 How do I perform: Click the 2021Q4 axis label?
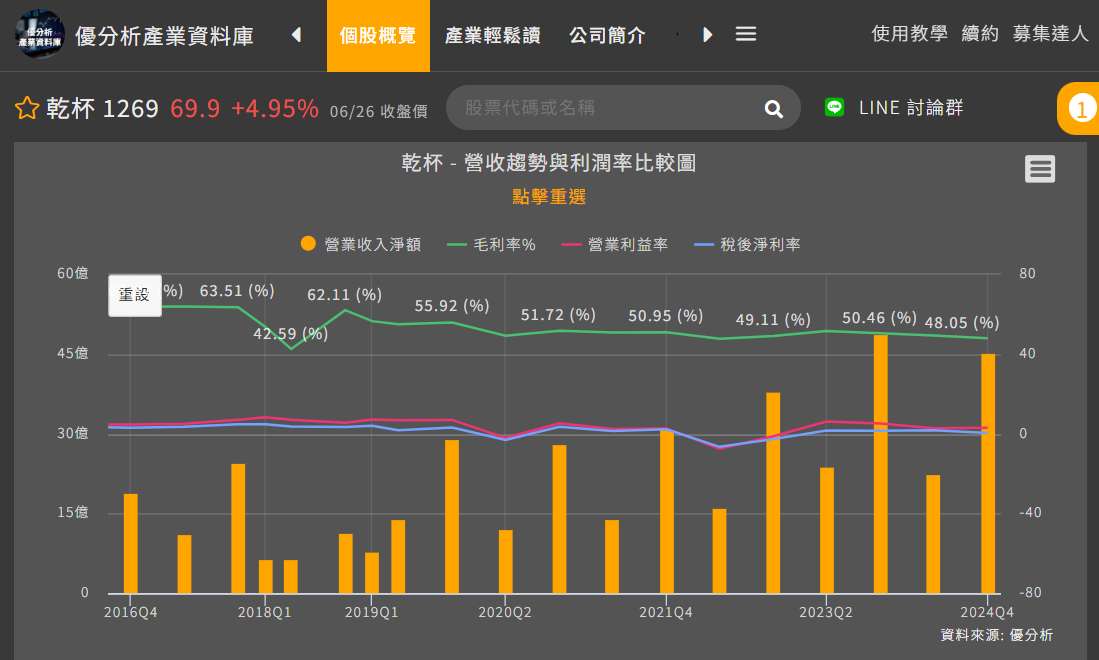666,612
